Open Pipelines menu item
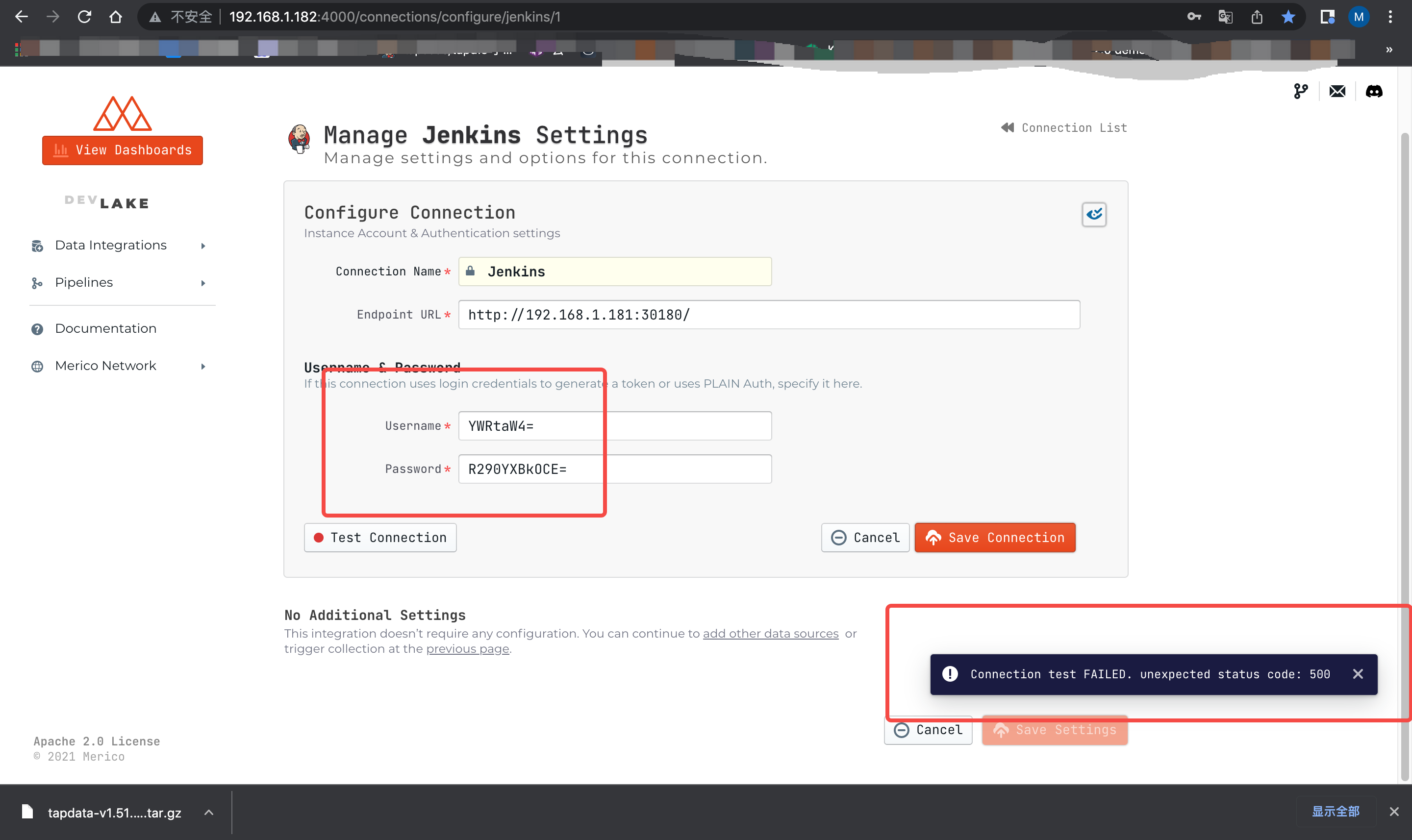 pos(84,282)
